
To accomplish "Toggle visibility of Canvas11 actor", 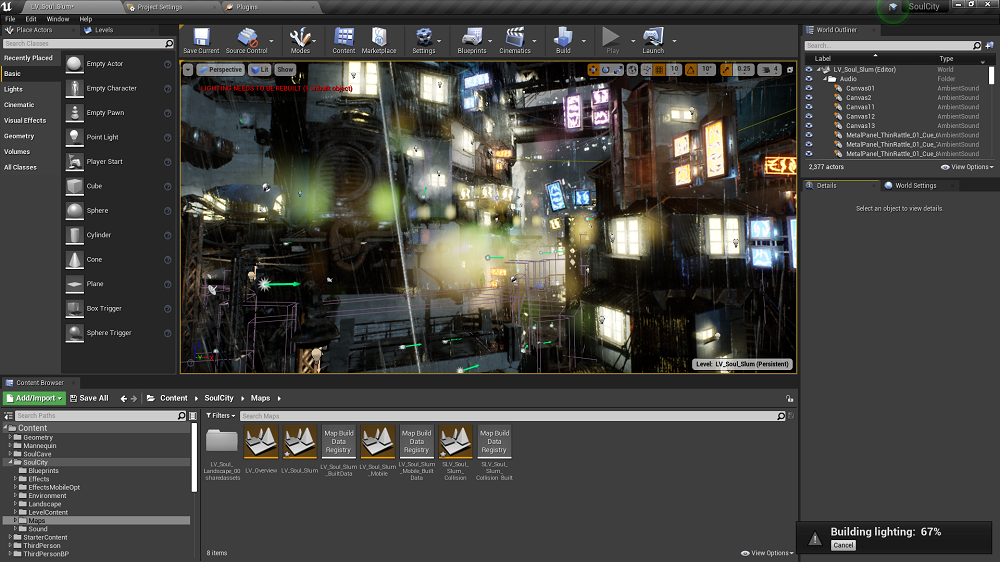I will coord(809,107).
